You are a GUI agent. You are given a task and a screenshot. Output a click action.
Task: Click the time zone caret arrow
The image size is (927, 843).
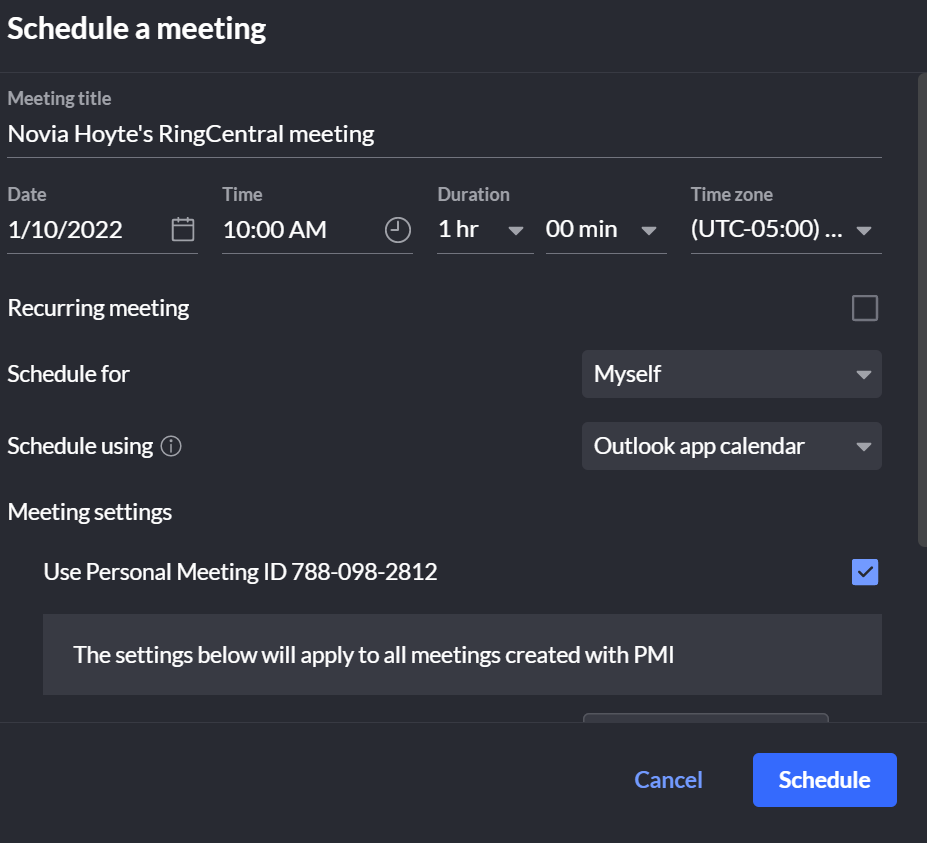863,231
